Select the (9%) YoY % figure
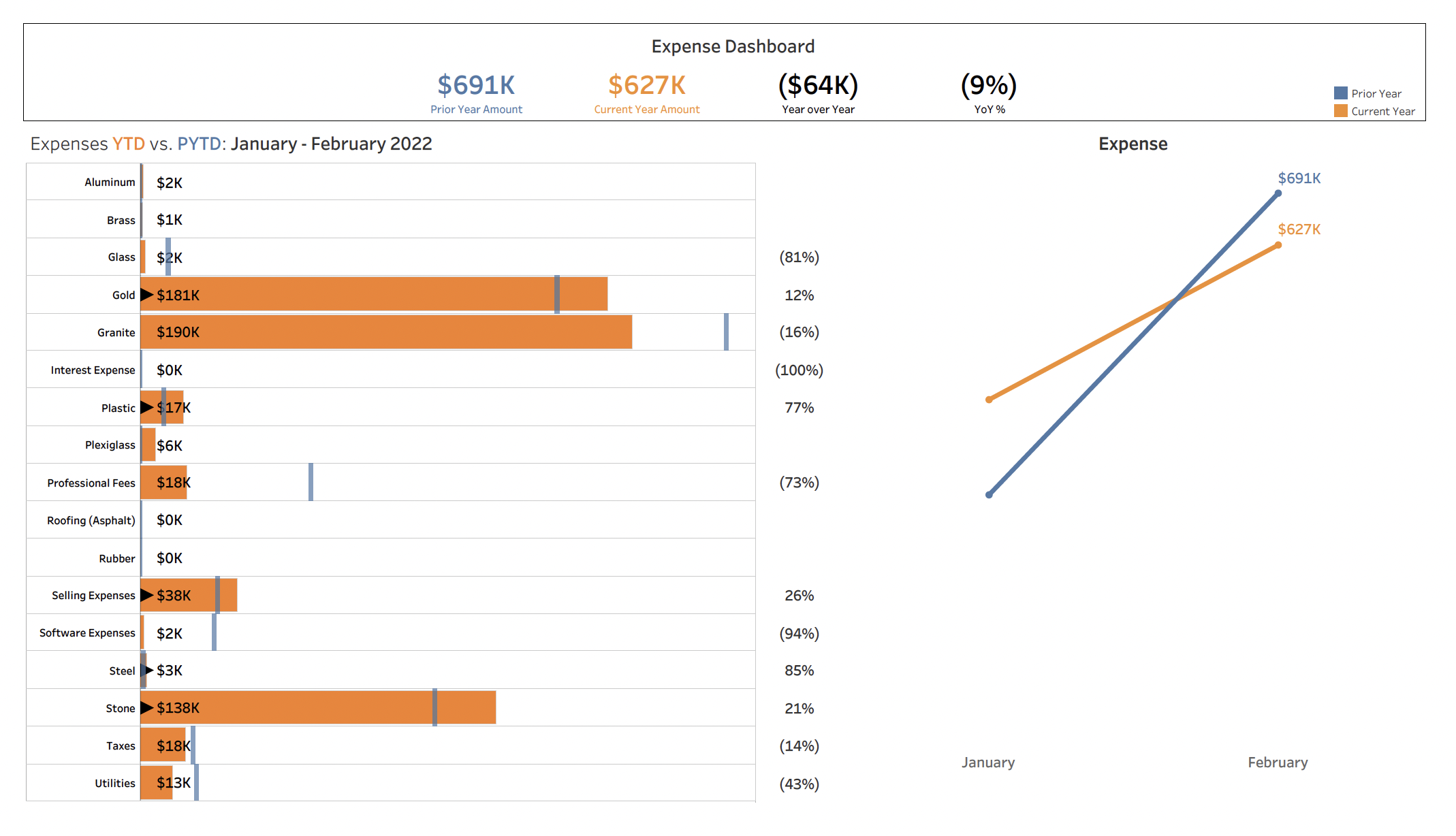The height and width of the screenshot is (836, 1456). pyautogui.click(x=989, y=86)
